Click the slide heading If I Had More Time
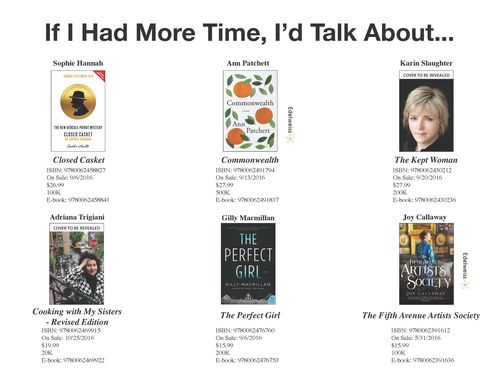This screenshot has height=380, width=500. coord(249,33)
